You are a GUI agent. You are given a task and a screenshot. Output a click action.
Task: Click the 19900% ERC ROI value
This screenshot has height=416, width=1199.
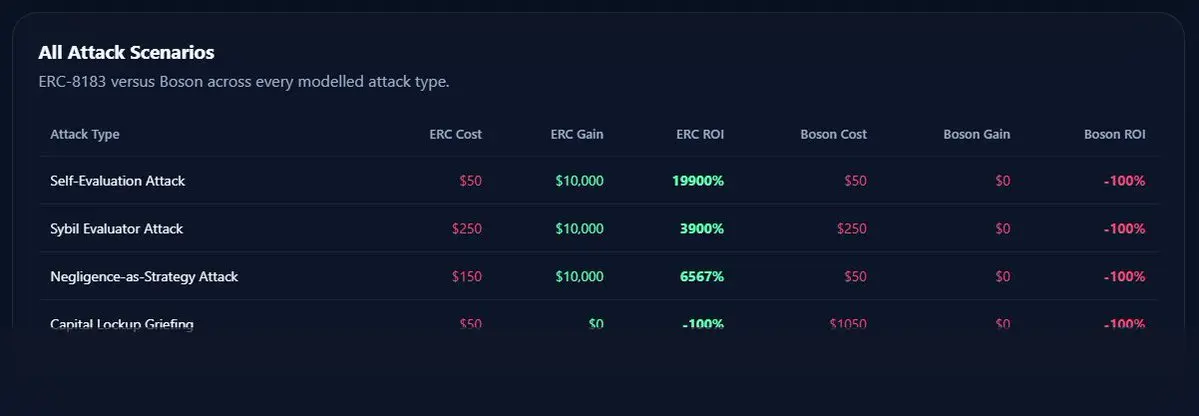tap(698, 181)
